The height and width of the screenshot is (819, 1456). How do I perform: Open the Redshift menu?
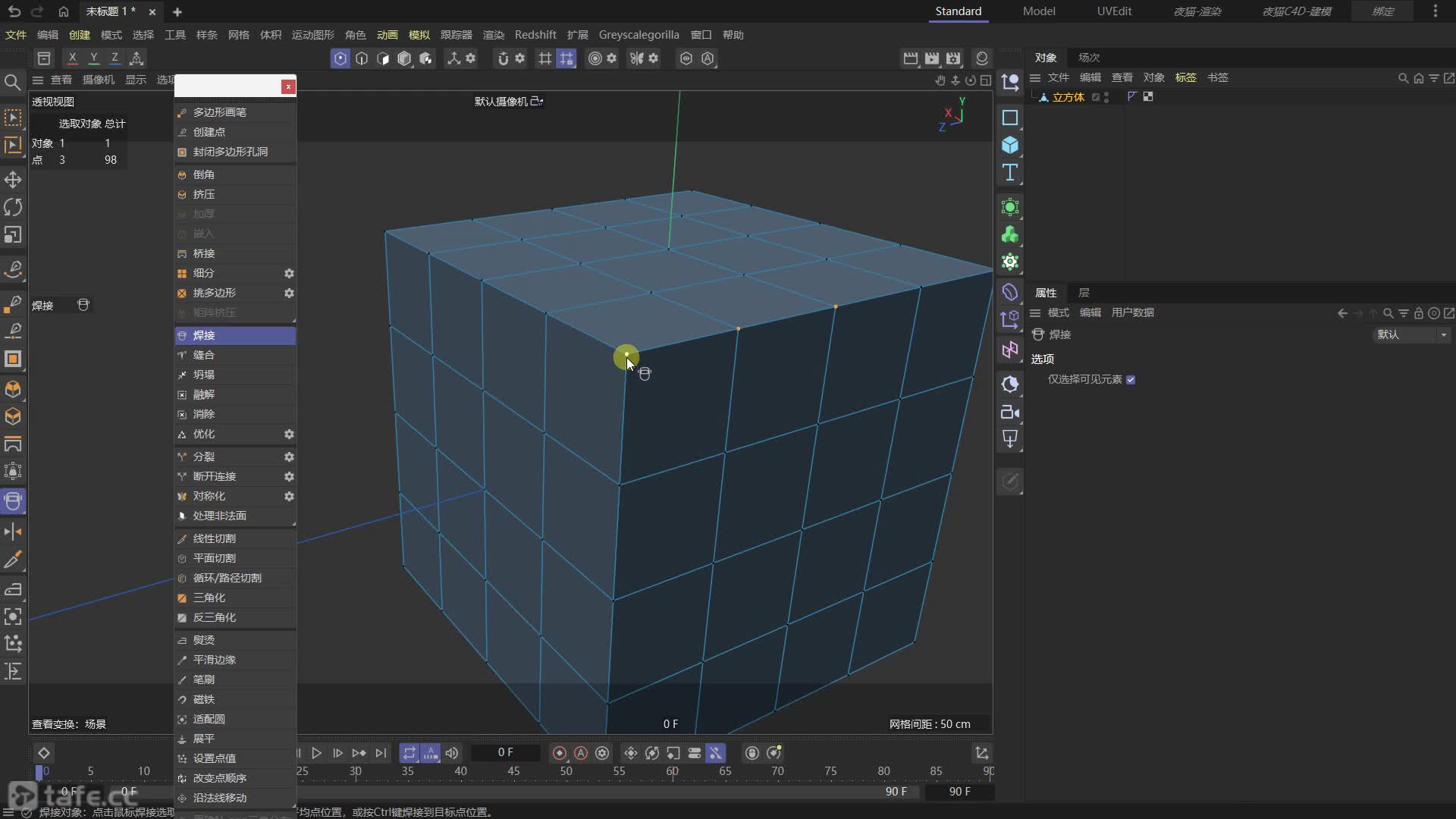coord(535,35)
